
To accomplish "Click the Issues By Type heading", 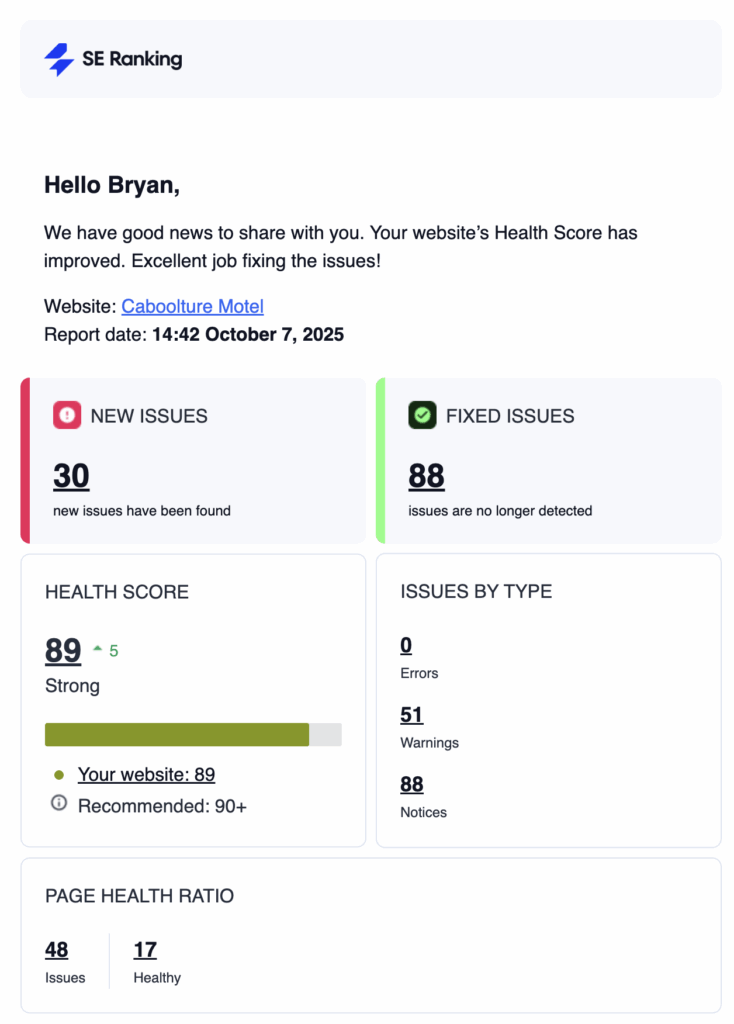I will [x=476, y=591].
